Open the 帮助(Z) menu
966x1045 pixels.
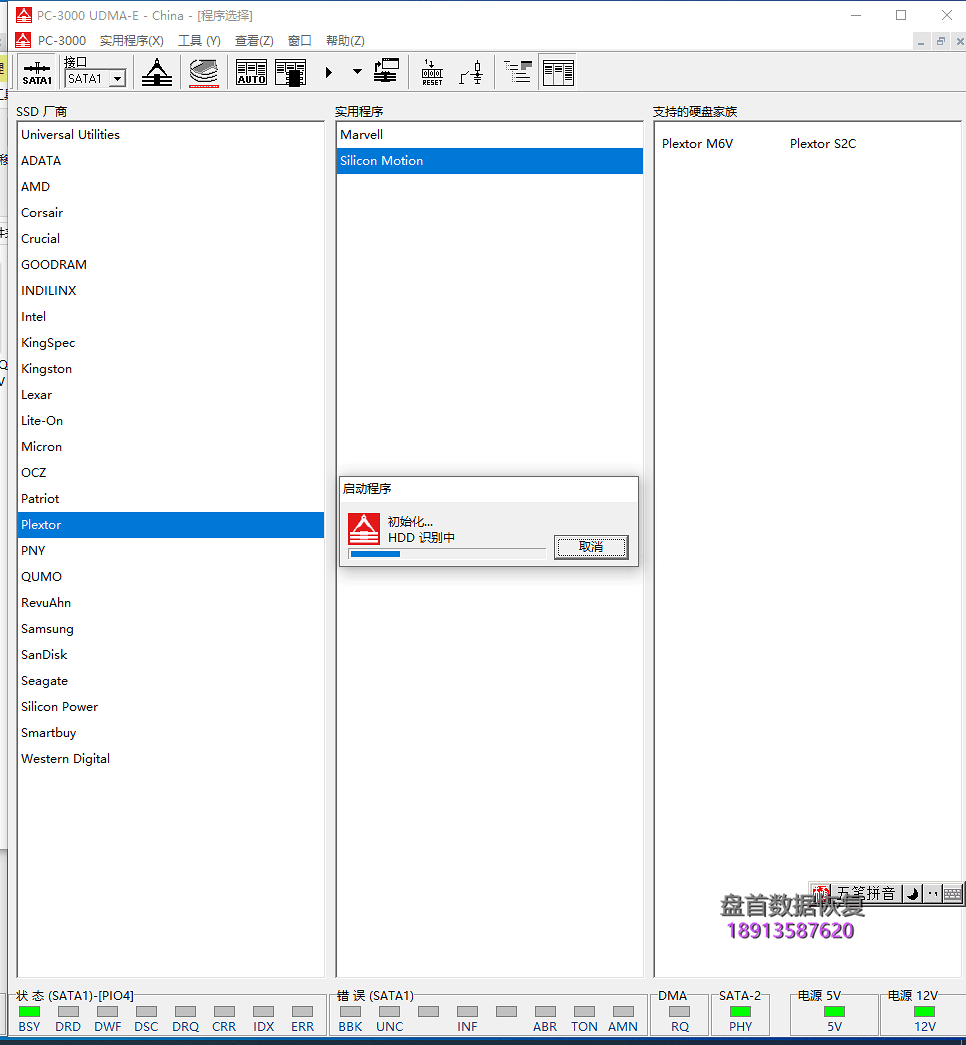(345, 41)
